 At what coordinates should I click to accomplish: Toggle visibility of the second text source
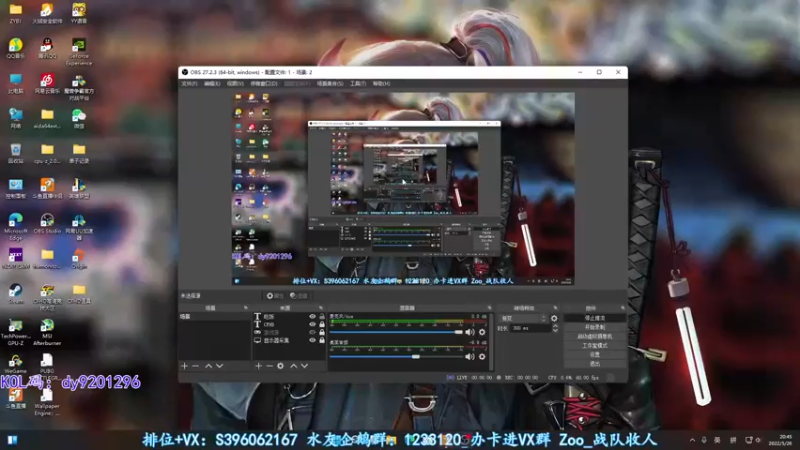click(x=312, y=324)
